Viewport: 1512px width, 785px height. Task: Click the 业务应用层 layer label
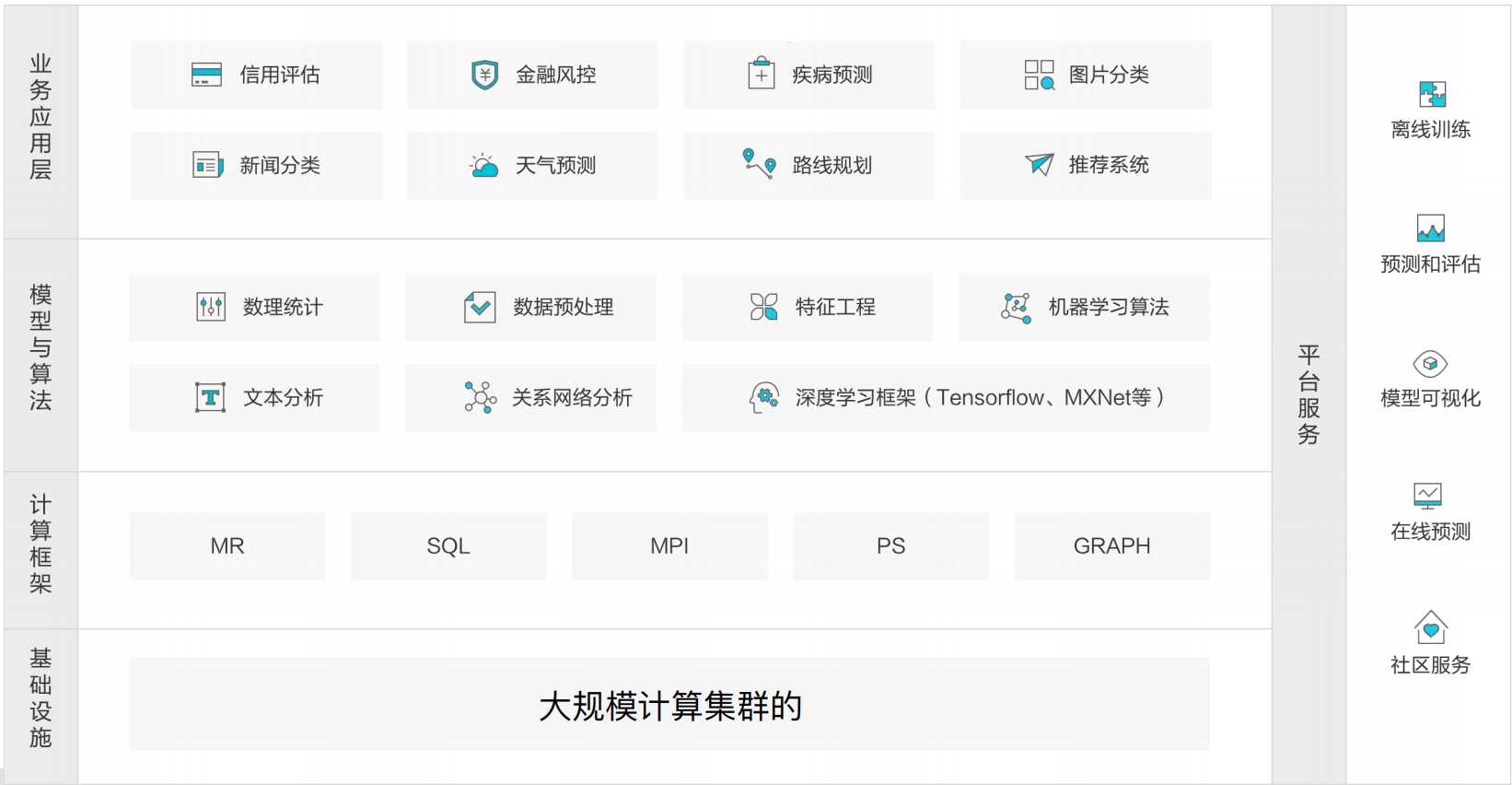tap(41, 117)
